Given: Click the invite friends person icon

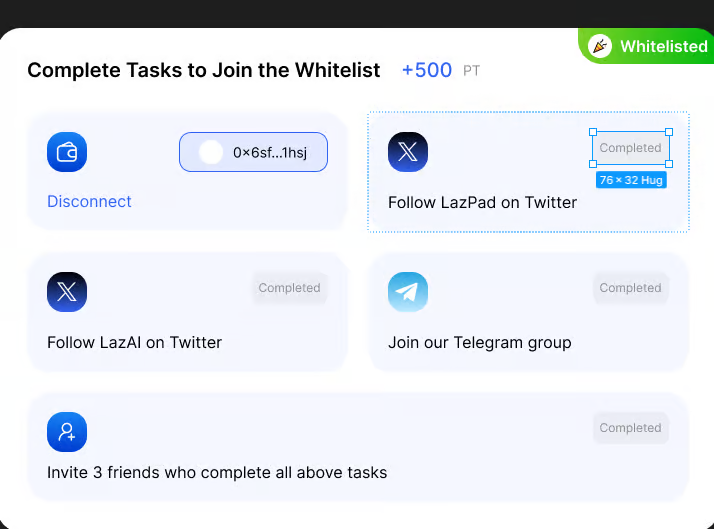Looking at the screenshot, I should (x=67, y=432).
